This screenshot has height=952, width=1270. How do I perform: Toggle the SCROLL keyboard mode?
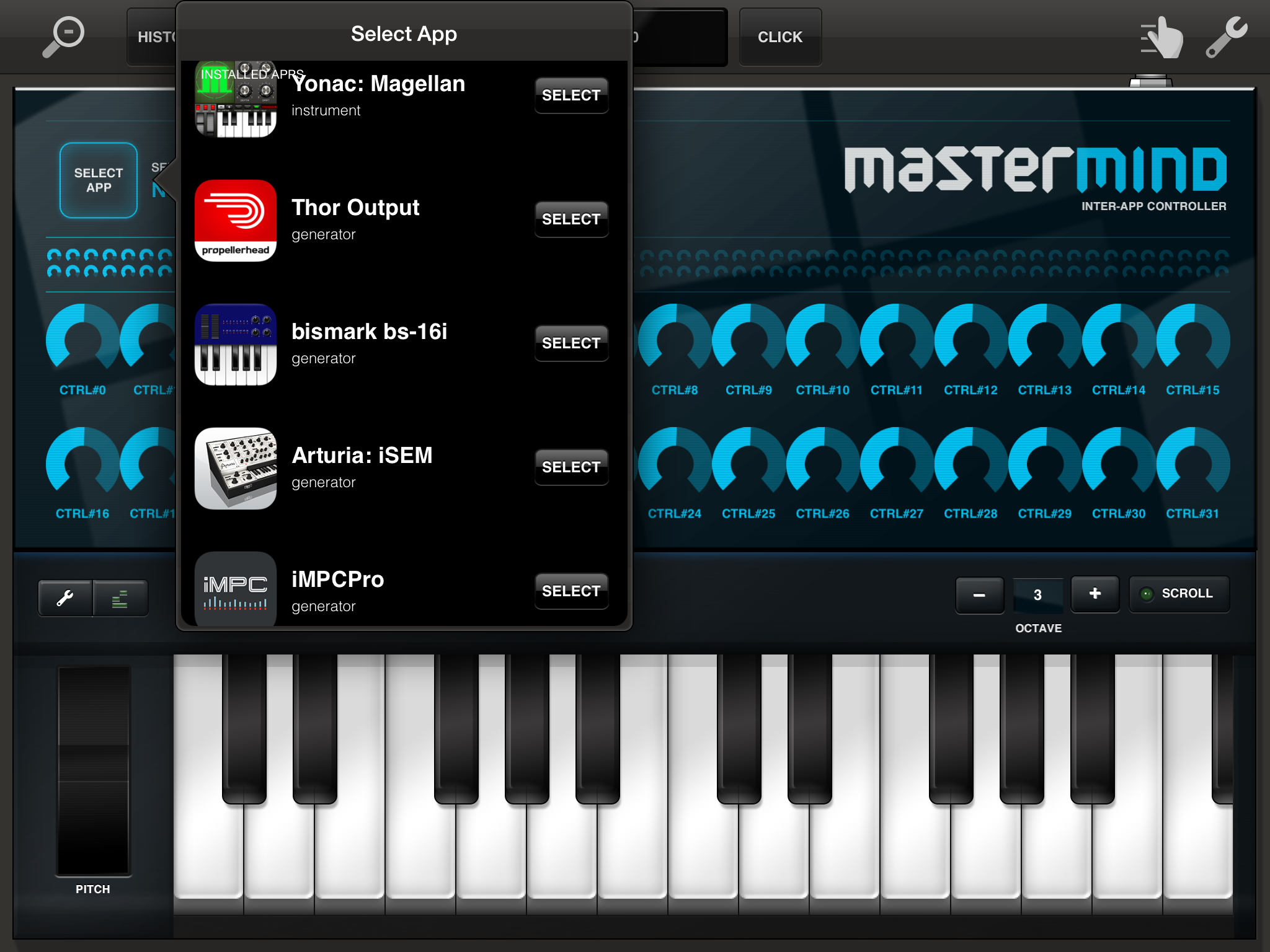(1179, 594)
